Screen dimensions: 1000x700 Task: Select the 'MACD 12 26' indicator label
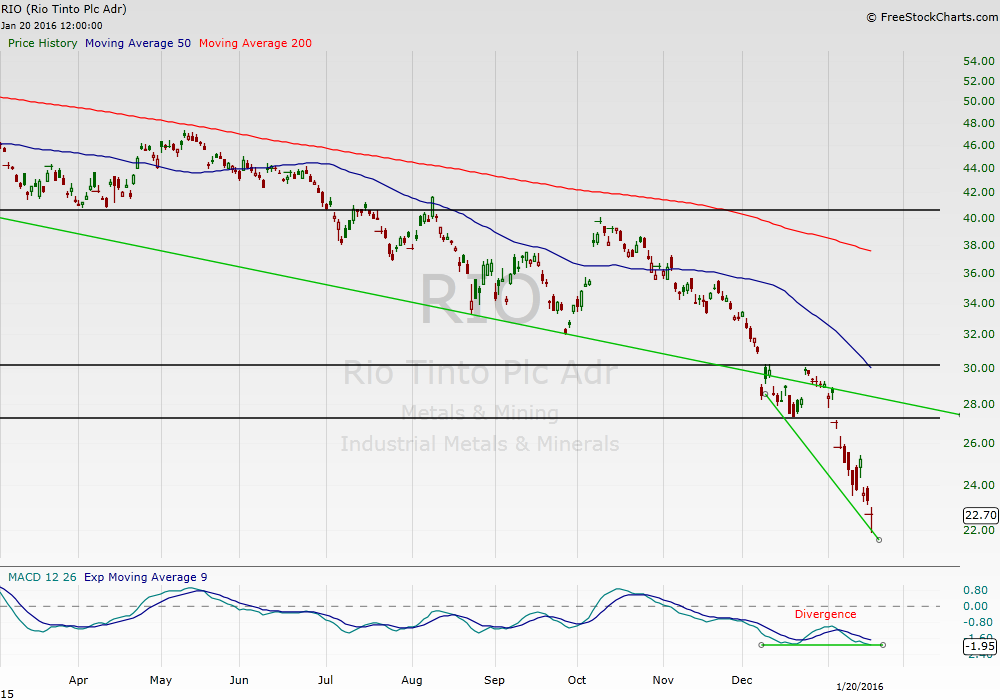click(42, 577)
